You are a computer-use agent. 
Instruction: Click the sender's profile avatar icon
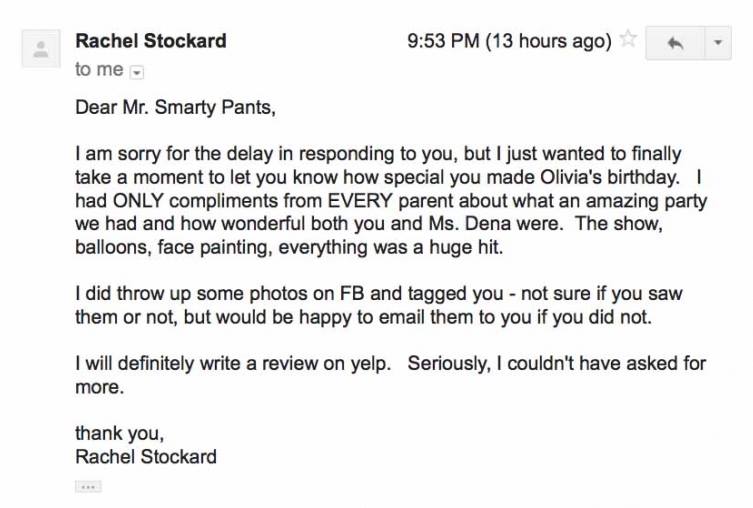tap(41, 49)
